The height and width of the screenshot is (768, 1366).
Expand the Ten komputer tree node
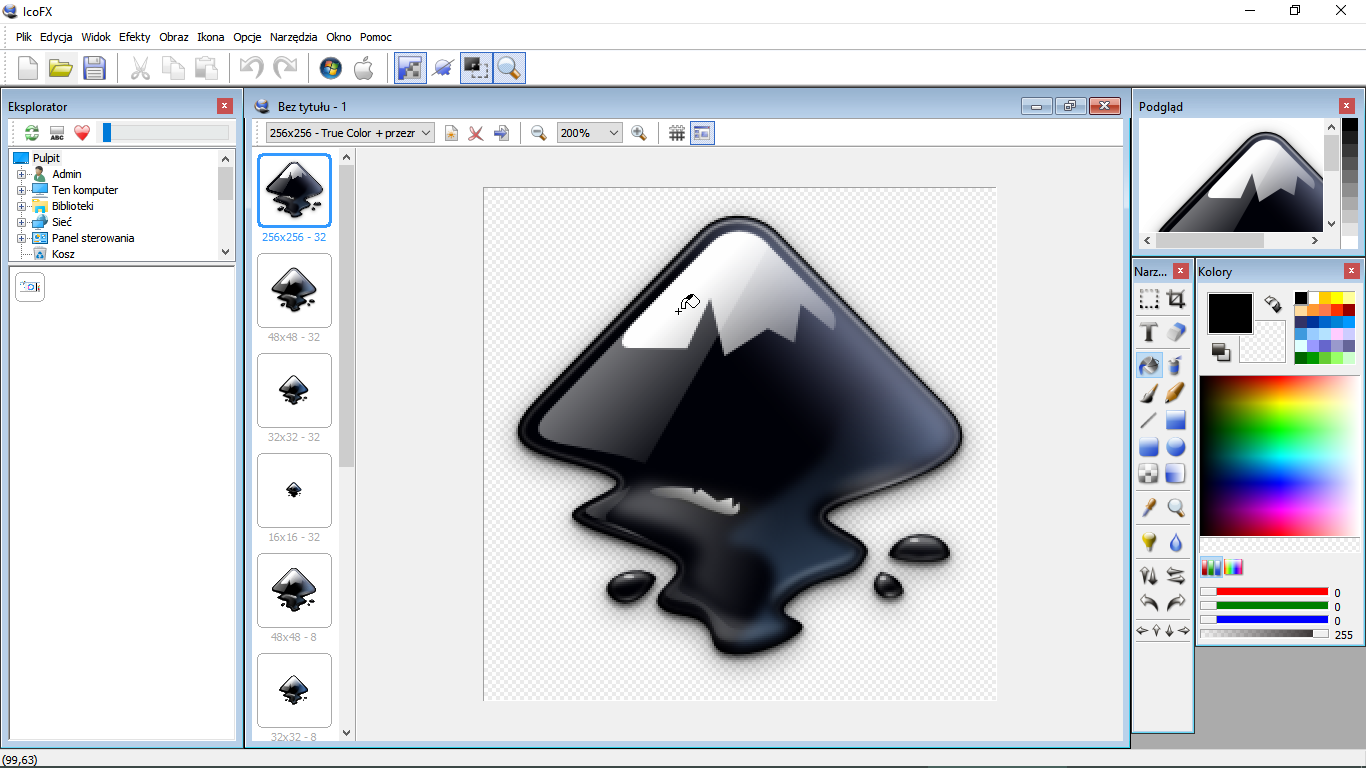point(21,190)
